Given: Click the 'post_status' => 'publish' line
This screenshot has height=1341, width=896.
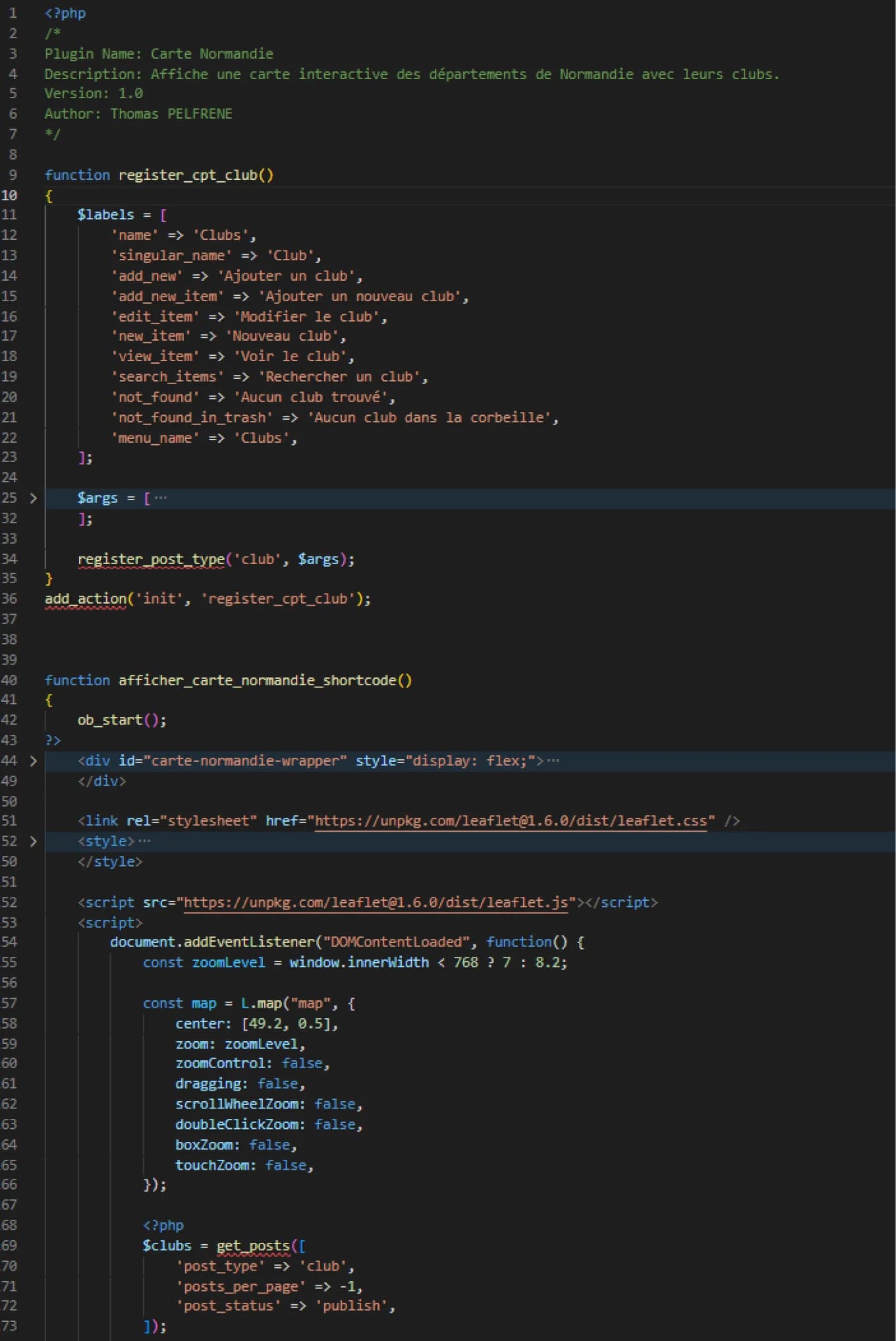Looking at the screenshot, I should click(285, 1306).
